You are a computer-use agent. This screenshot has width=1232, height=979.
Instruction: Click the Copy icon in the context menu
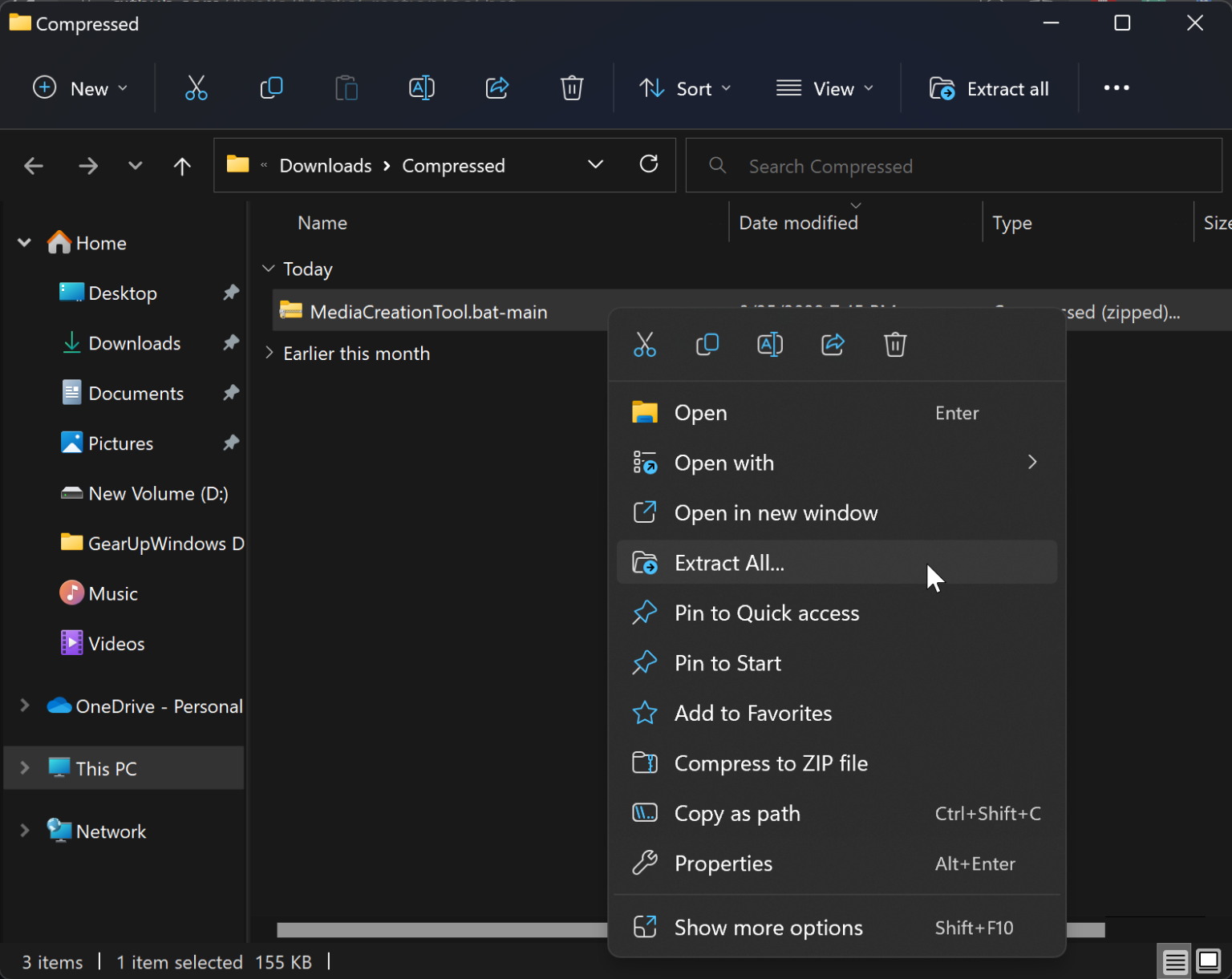click(x=707, y=345)
